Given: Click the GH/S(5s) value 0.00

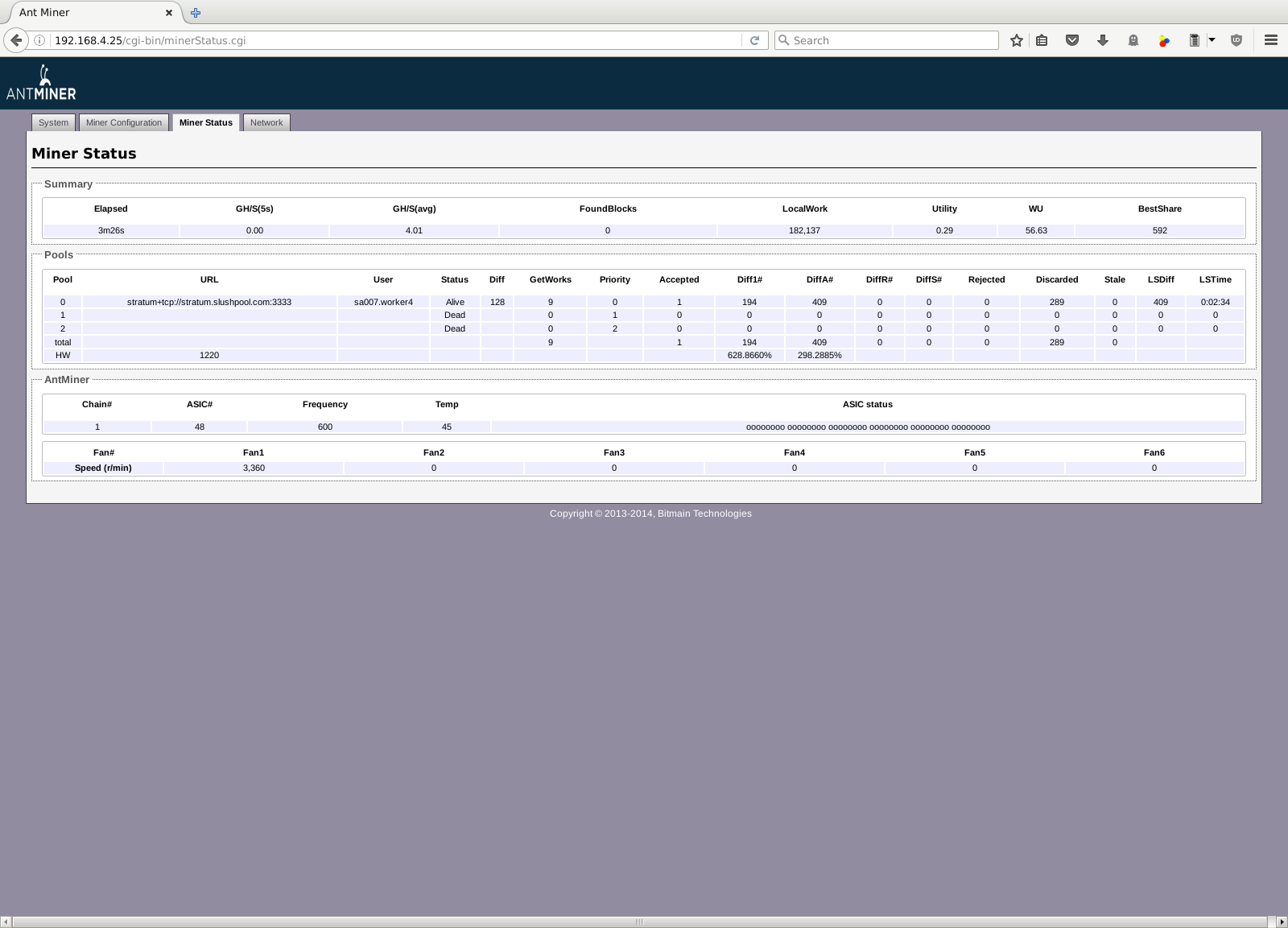Looking at the screenshot, I should (254, 230).
